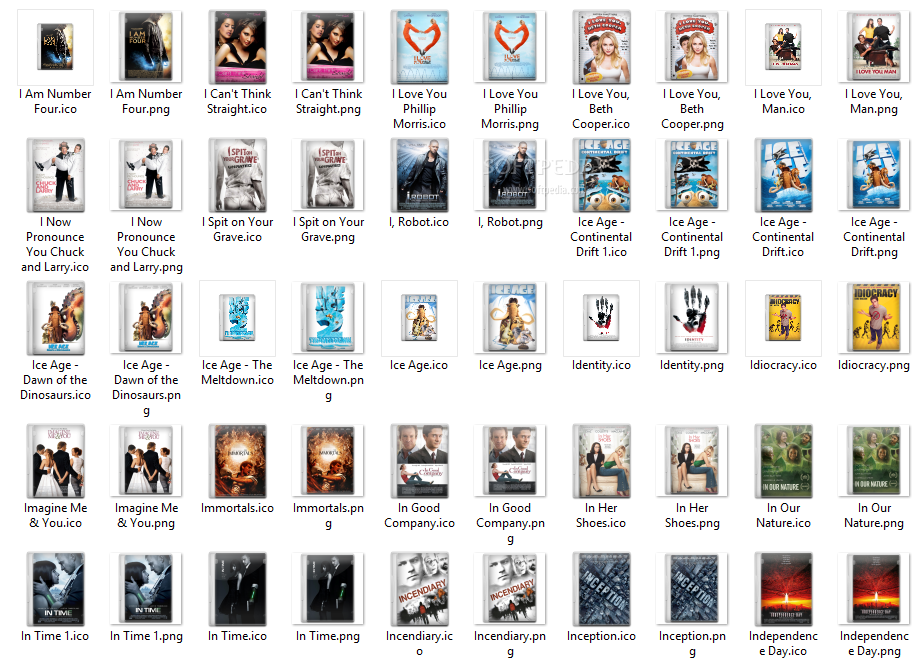Click the "I, Robot.ico" file name

click(419, 222)
